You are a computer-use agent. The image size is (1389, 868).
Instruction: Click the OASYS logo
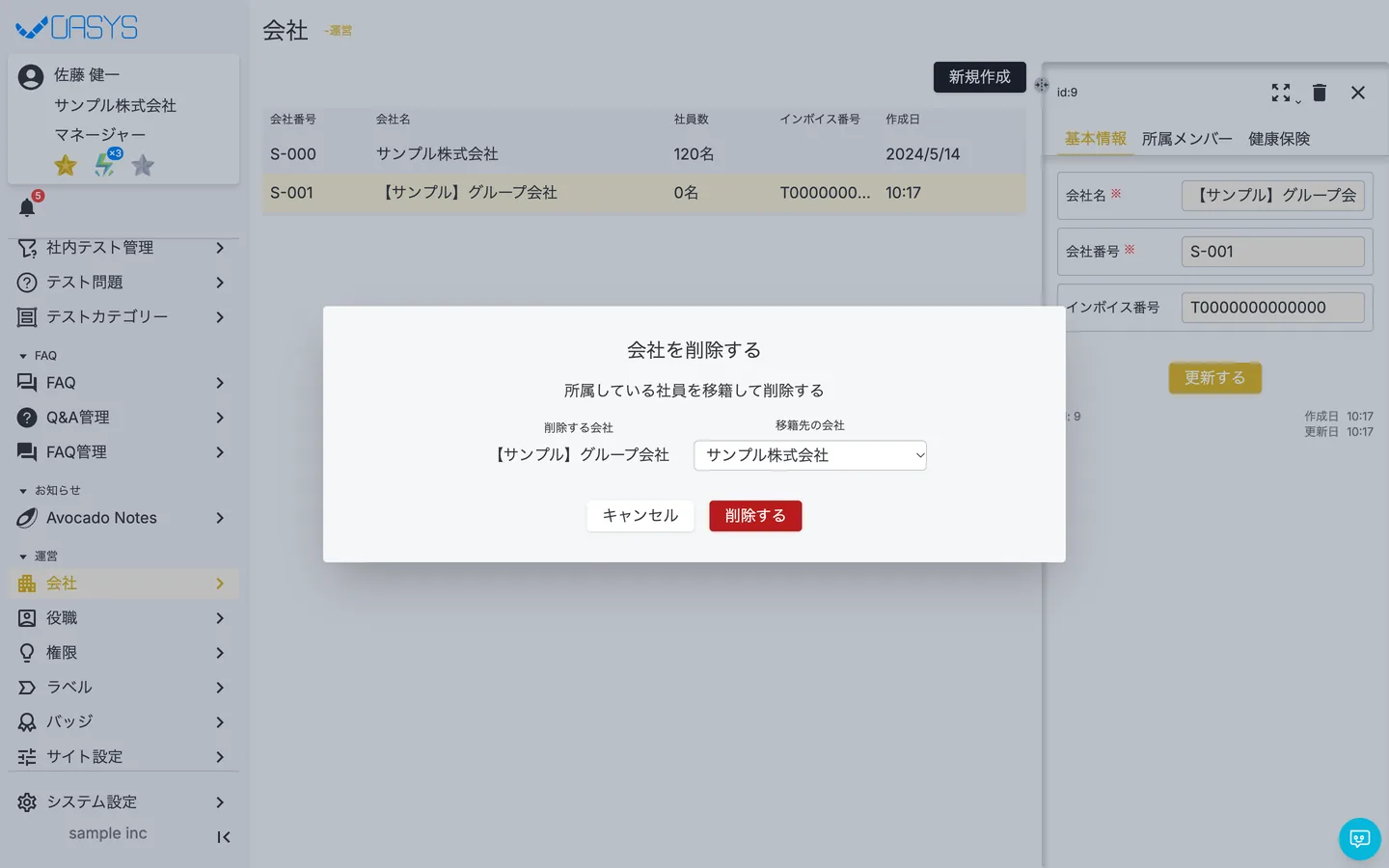pos(77,27)
